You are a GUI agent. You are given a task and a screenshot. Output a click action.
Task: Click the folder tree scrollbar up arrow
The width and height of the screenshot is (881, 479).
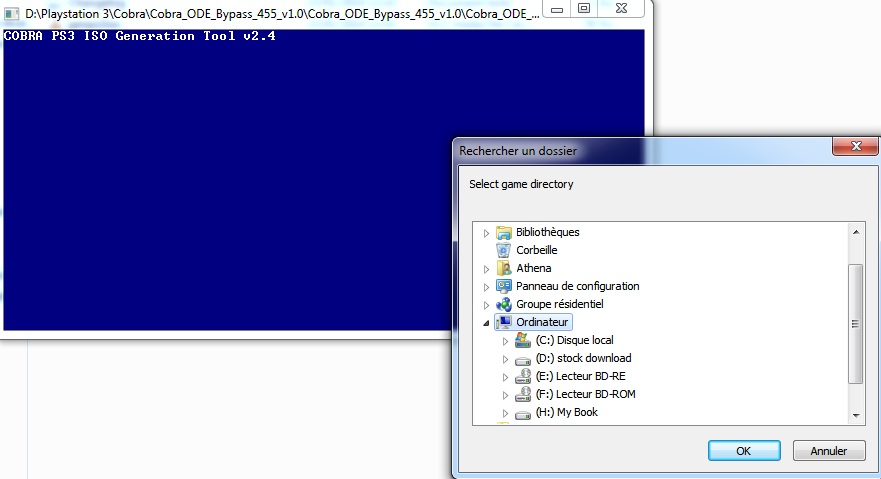click(856, 231)
